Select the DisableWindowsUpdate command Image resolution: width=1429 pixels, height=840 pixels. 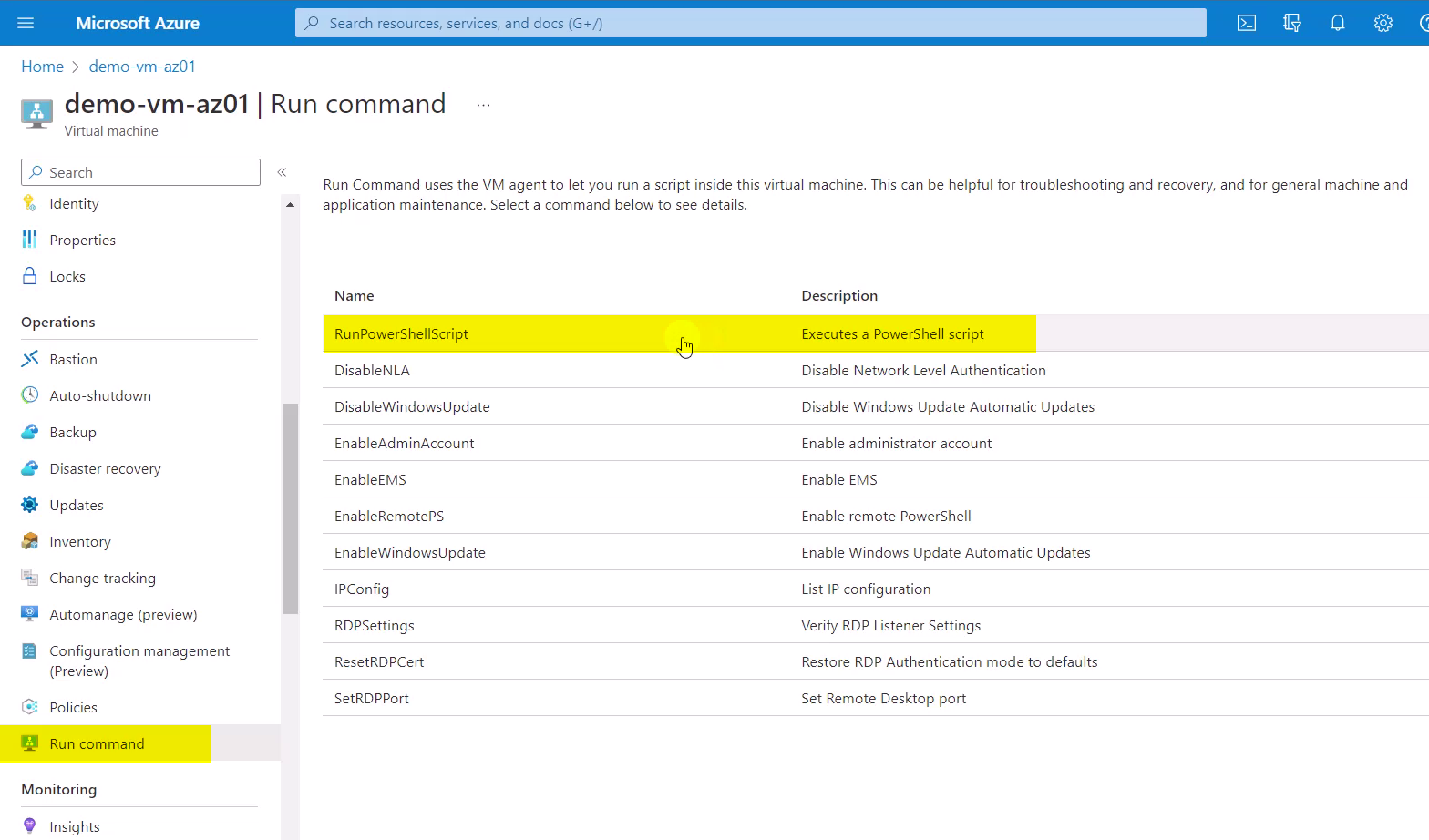click(876, 406)
